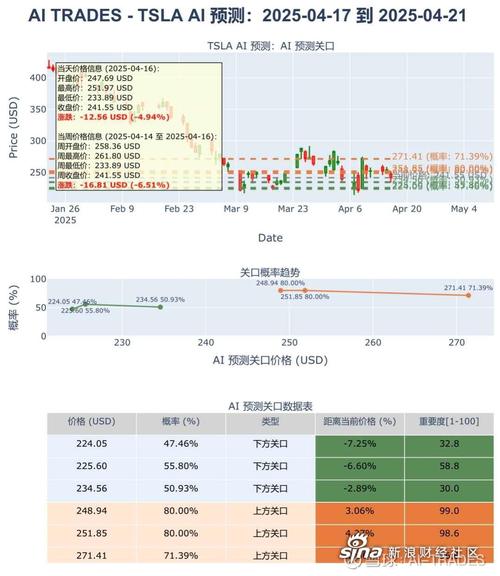Click weekly header '当周价格信息 (2025-04-14 至 2025-04-16)'
This screenshot has width=500, height=576.
click(x=137, y=137)
